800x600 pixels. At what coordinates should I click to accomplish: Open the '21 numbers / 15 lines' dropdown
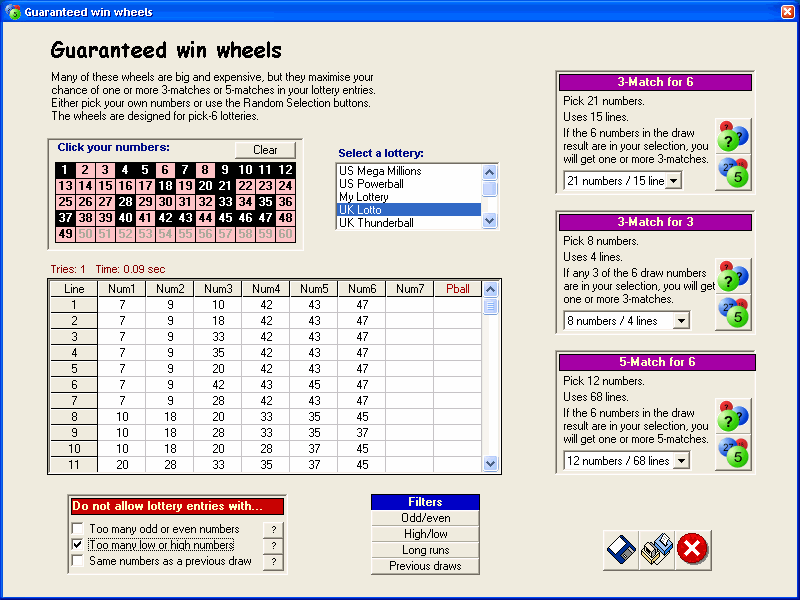point(673,180)
